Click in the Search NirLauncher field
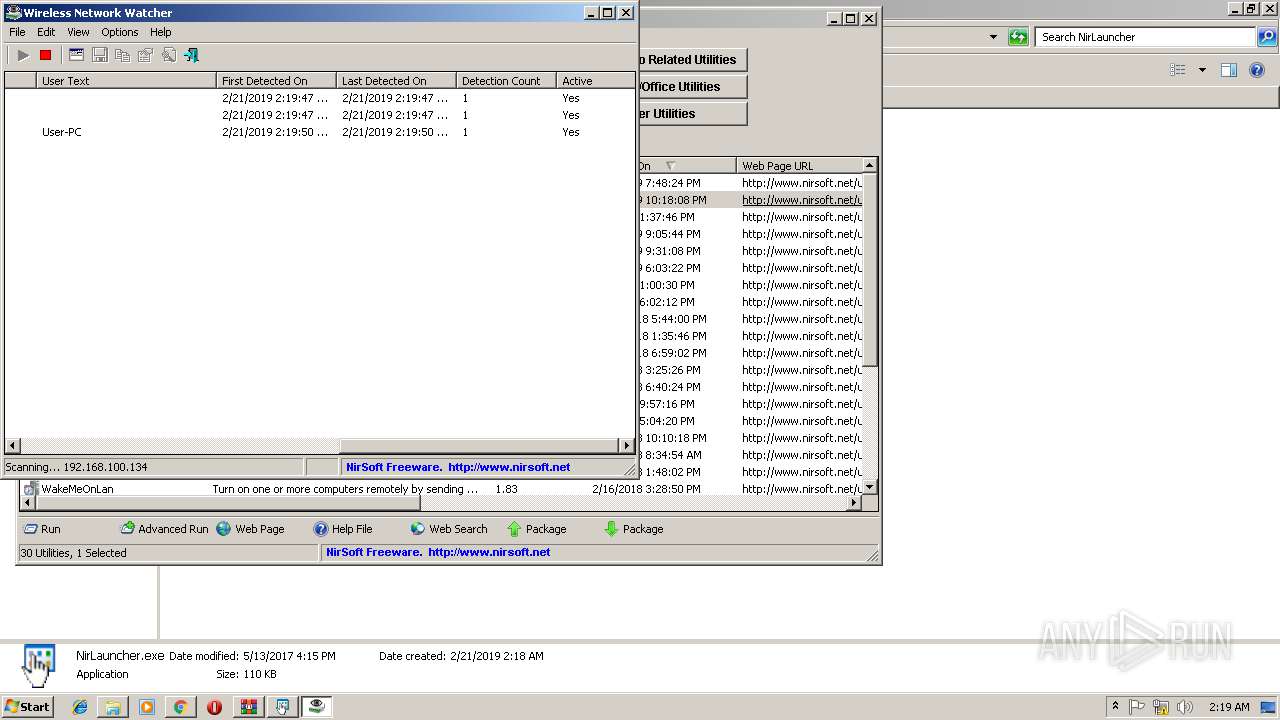 [1144, 37]
